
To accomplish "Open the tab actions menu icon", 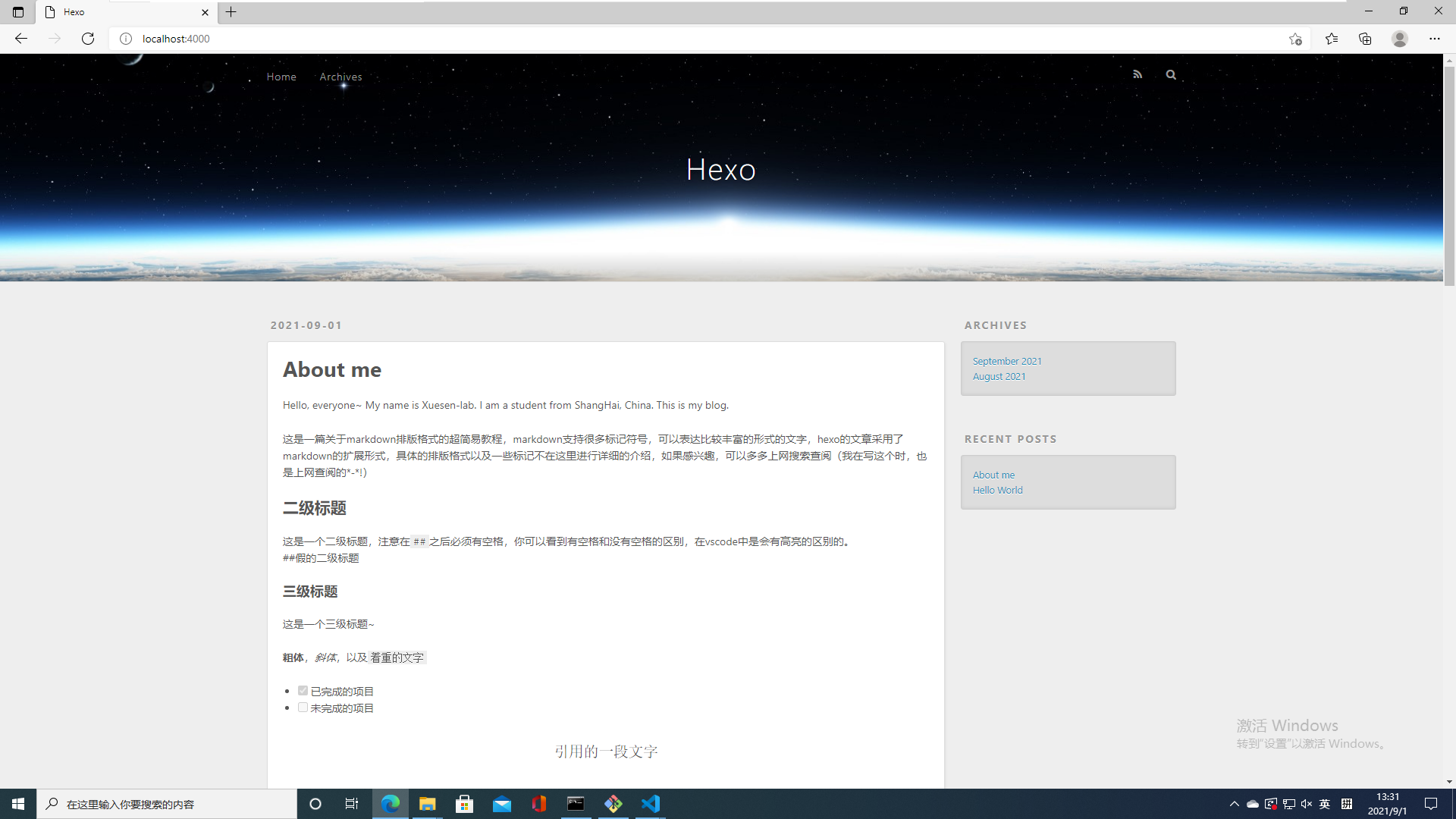I will 18,12.
